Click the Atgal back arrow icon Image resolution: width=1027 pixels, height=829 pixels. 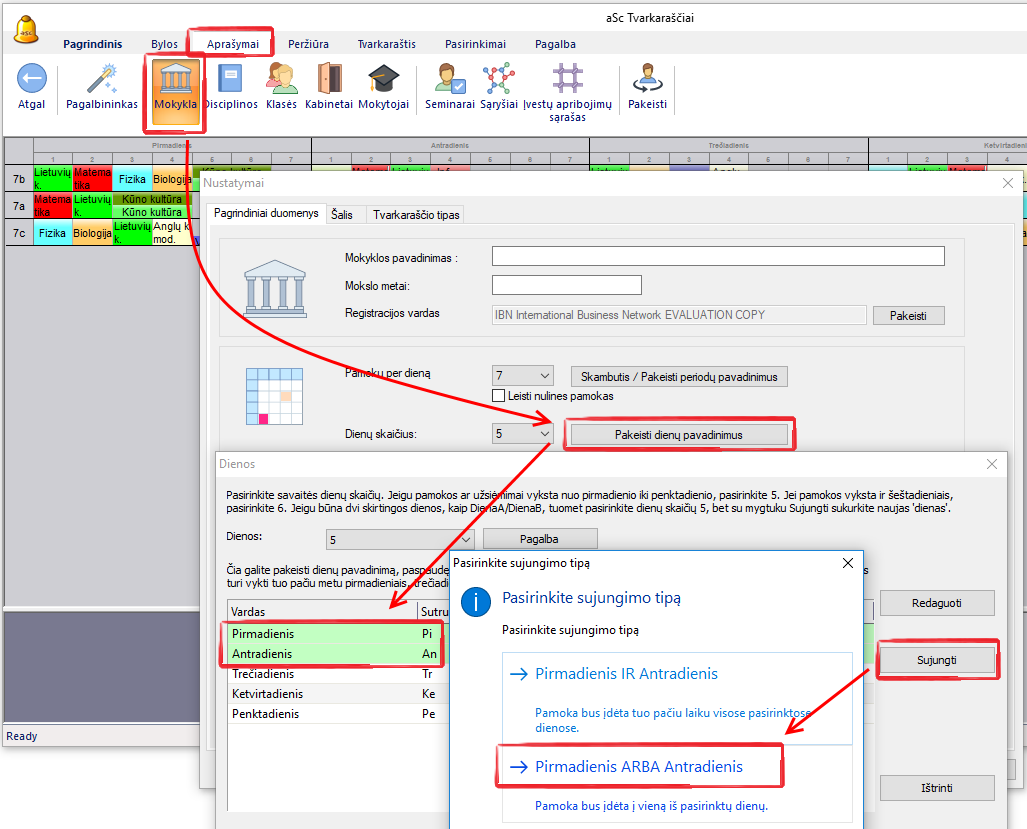tap(32, 79)
